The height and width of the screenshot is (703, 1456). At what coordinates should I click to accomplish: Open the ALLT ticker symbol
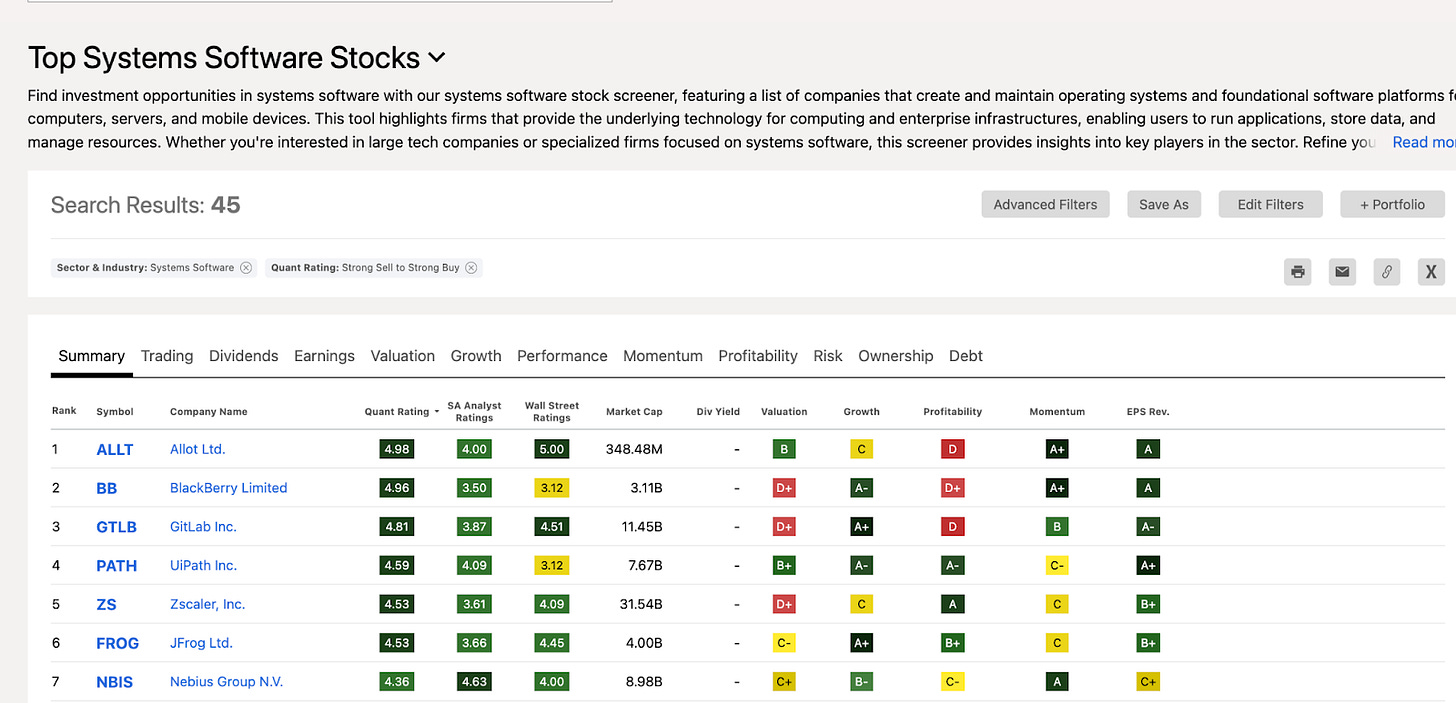pyautogui.click(x=115, y=450)
